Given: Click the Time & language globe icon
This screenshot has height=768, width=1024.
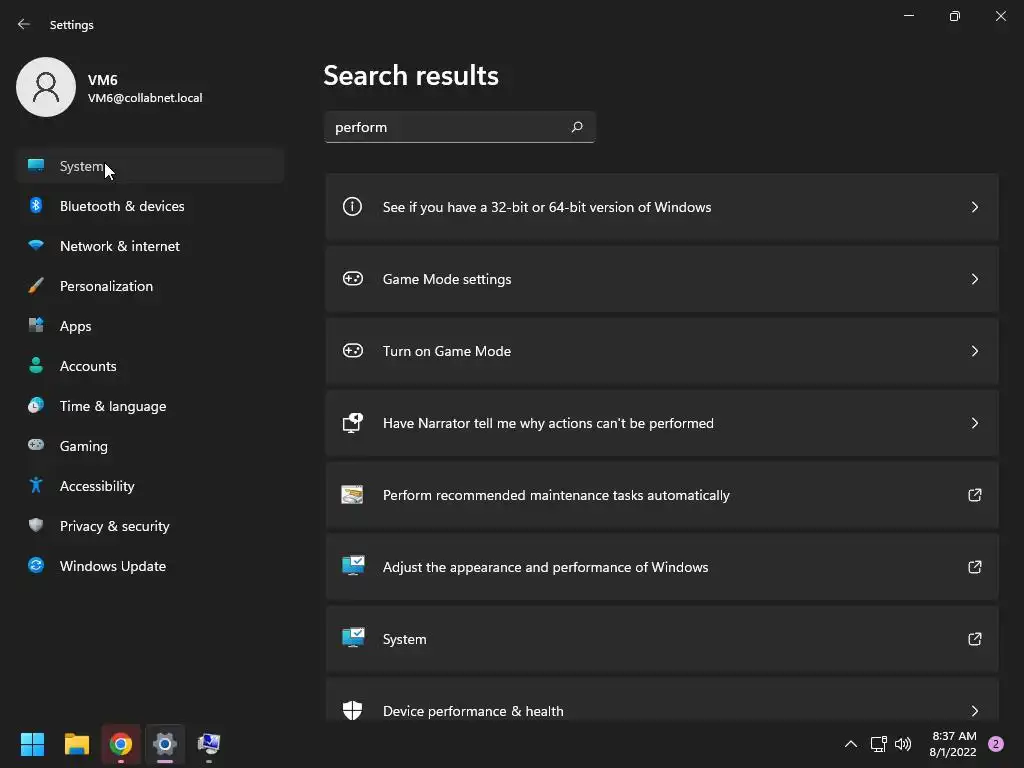Looking at the screenshot, I should pos(36,406).
